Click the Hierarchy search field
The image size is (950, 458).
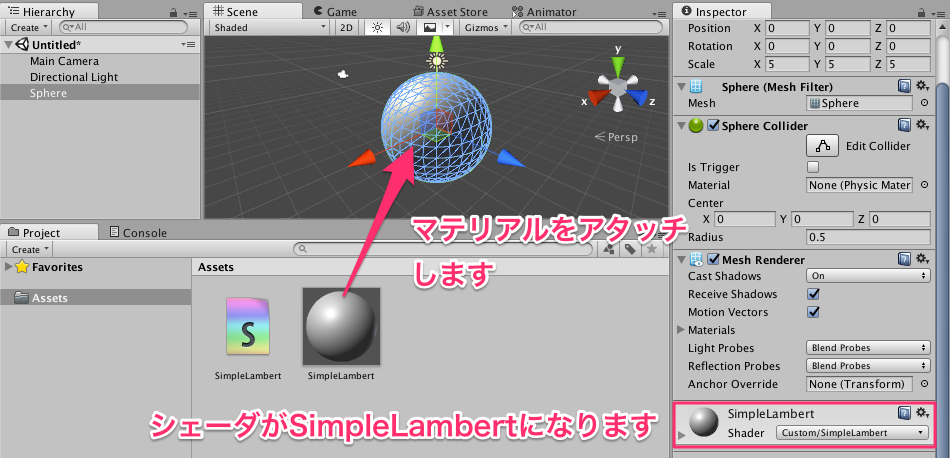tap(124, 27)
